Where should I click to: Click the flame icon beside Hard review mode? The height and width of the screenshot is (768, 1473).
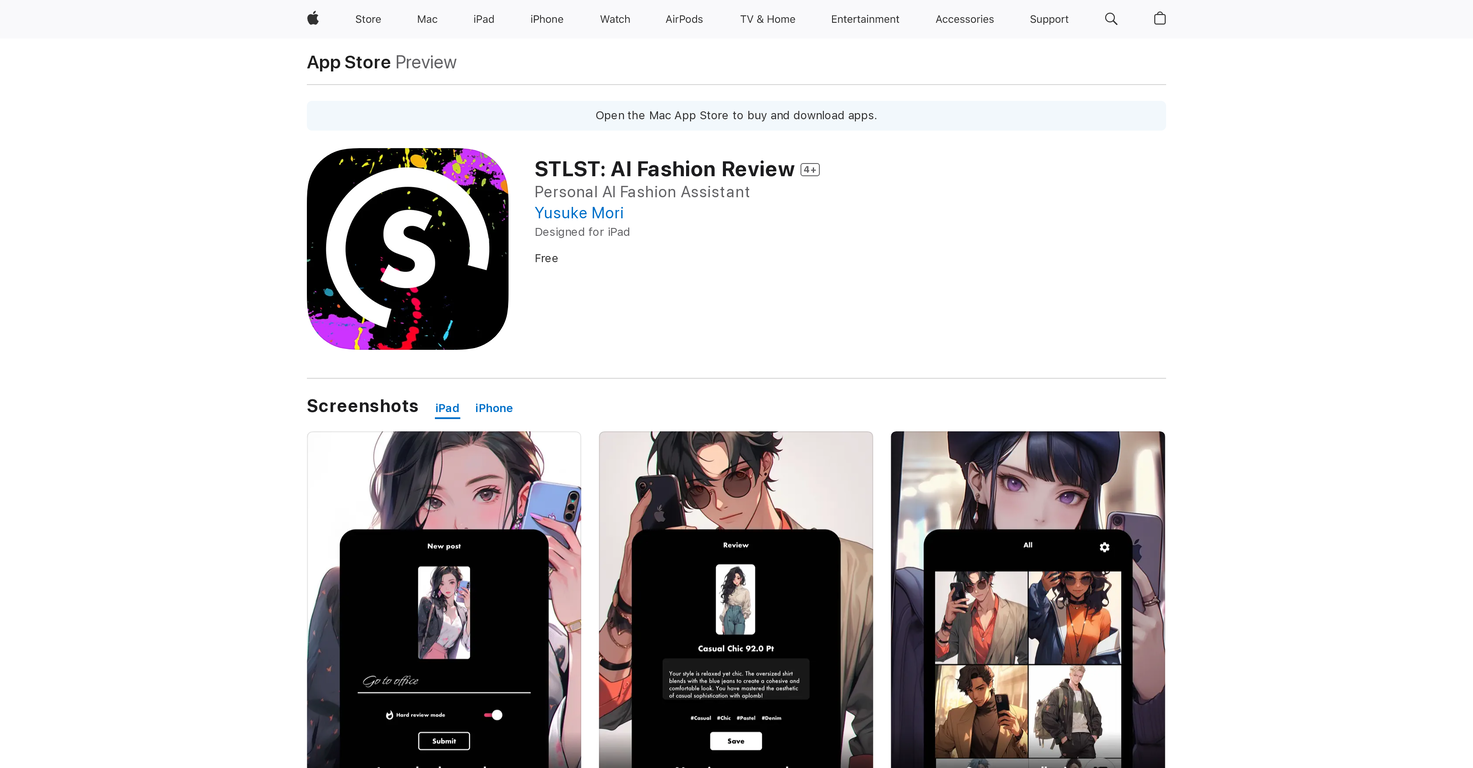pos(391,714)
